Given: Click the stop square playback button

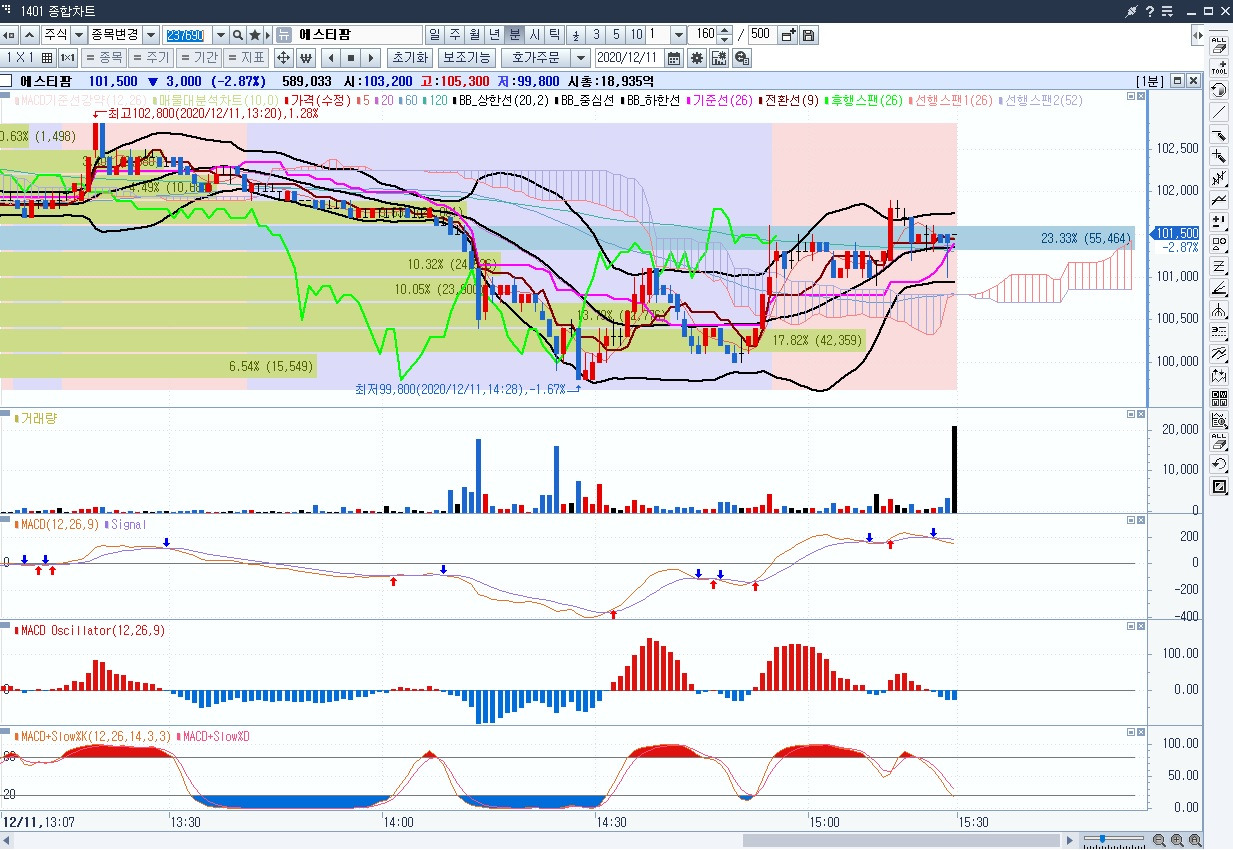Looking at the screenshot, I should coord(350,58).
